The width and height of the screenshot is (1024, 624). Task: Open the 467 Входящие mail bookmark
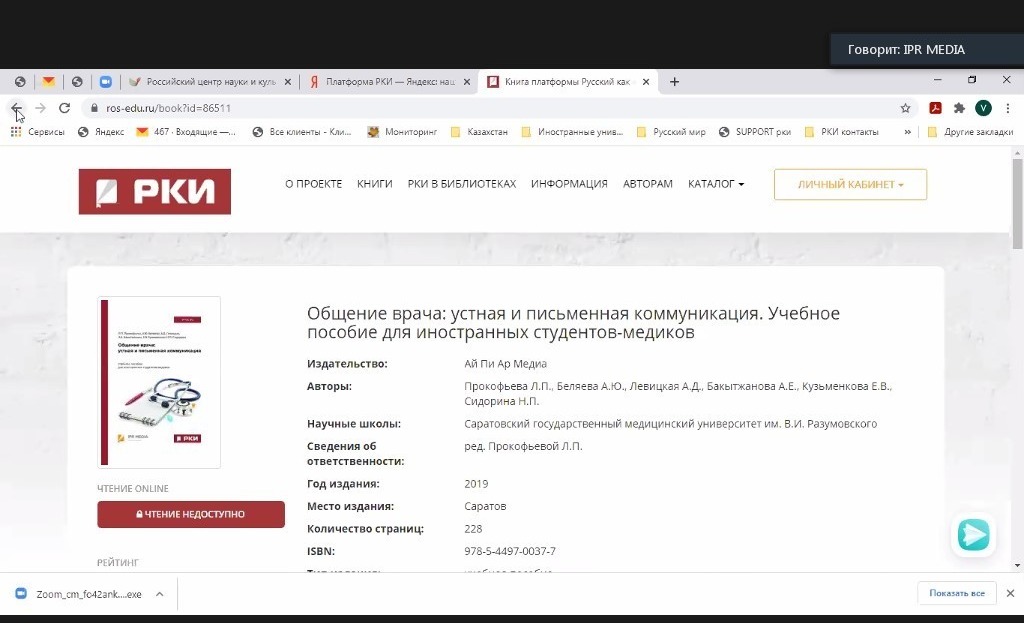pyautogui.click(x=186, y=132)
